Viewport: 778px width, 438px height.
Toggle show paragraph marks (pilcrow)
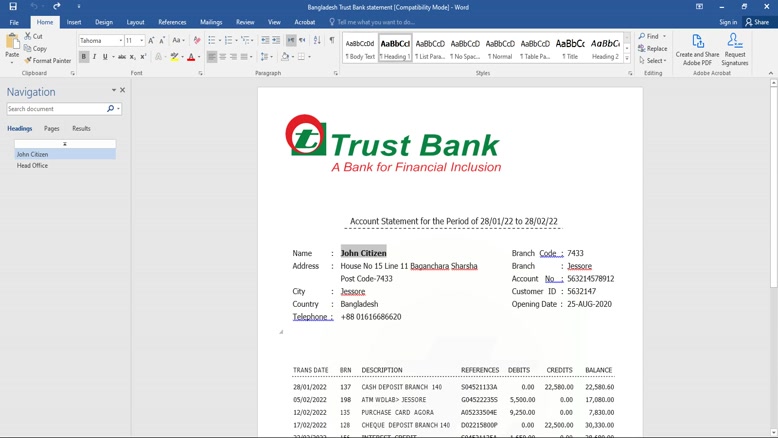332,41
